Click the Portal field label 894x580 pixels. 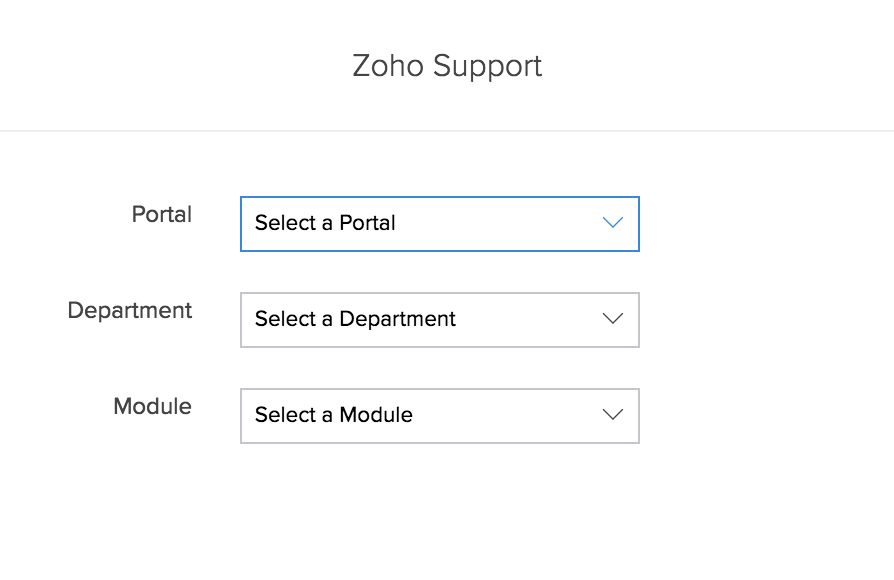[x=161, y=214]
